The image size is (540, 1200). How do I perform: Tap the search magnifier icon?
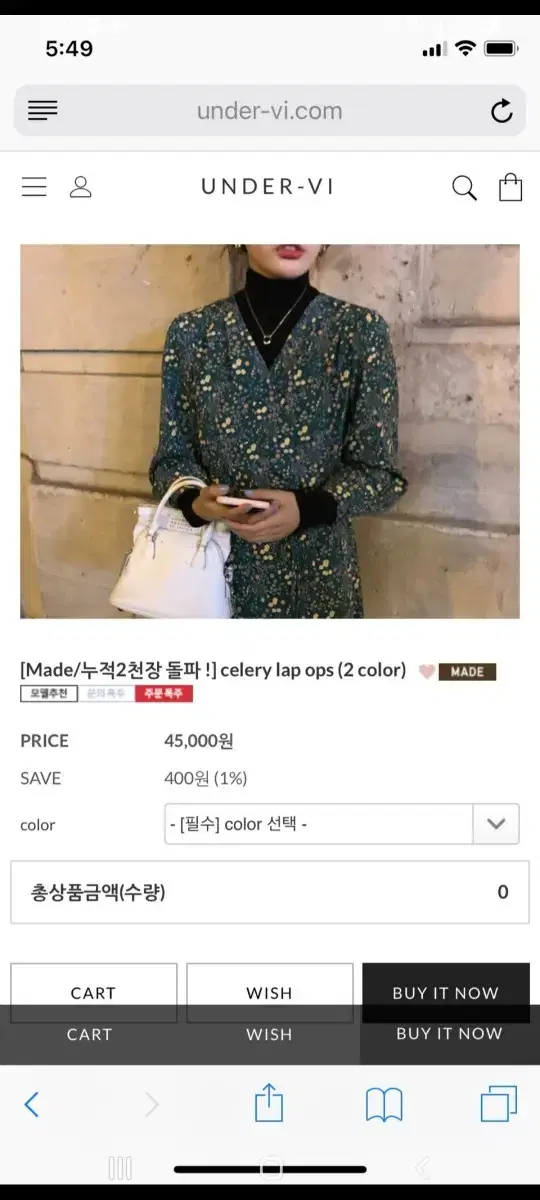pos(464,188)
